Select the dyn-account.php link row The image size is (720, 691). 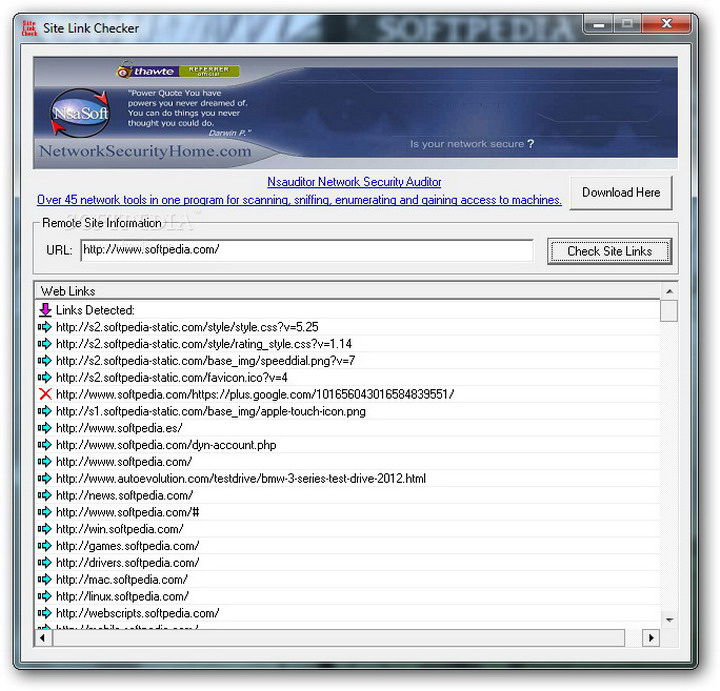(166, 445)
